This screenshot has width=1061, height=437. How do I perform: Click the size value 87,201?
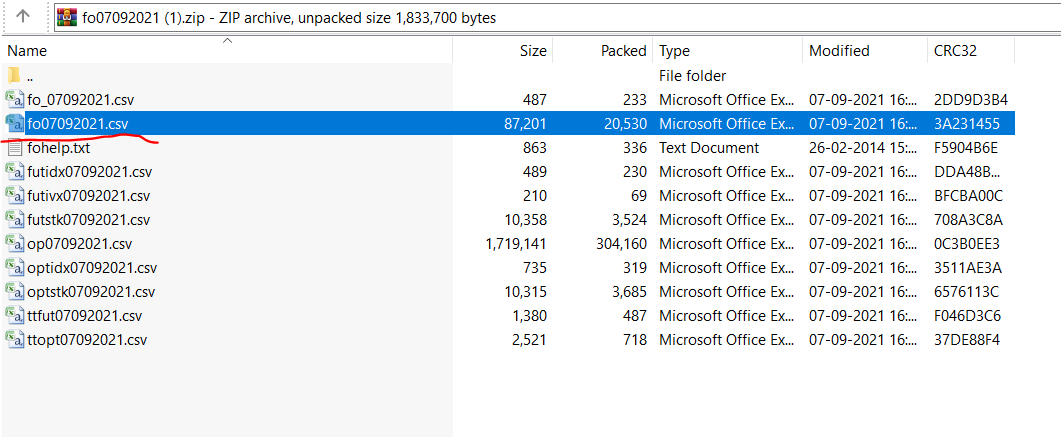pos(526,124)
